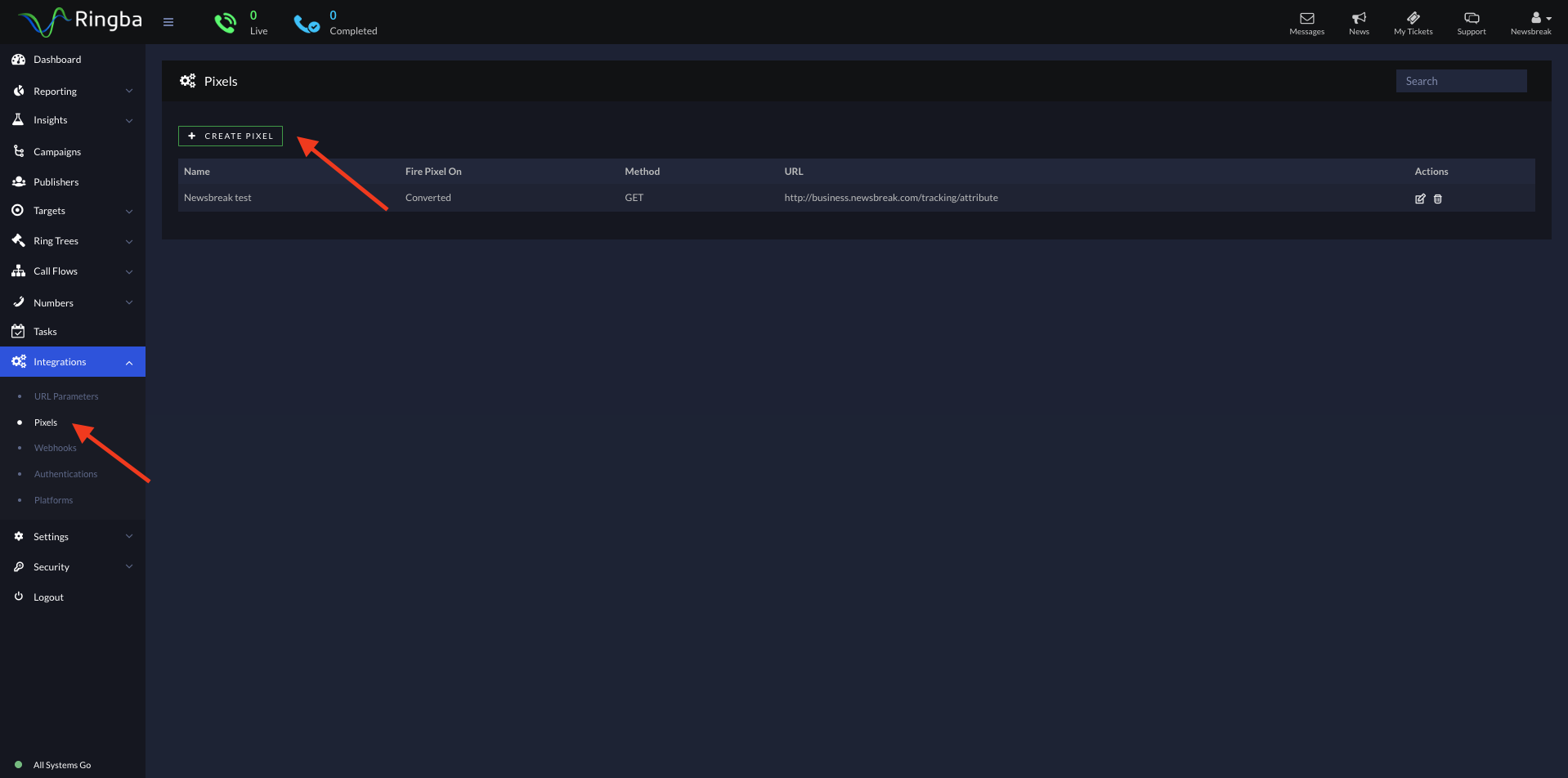Go to Dashboard menu label
The image size is (1568, 778).
(57, 60)
